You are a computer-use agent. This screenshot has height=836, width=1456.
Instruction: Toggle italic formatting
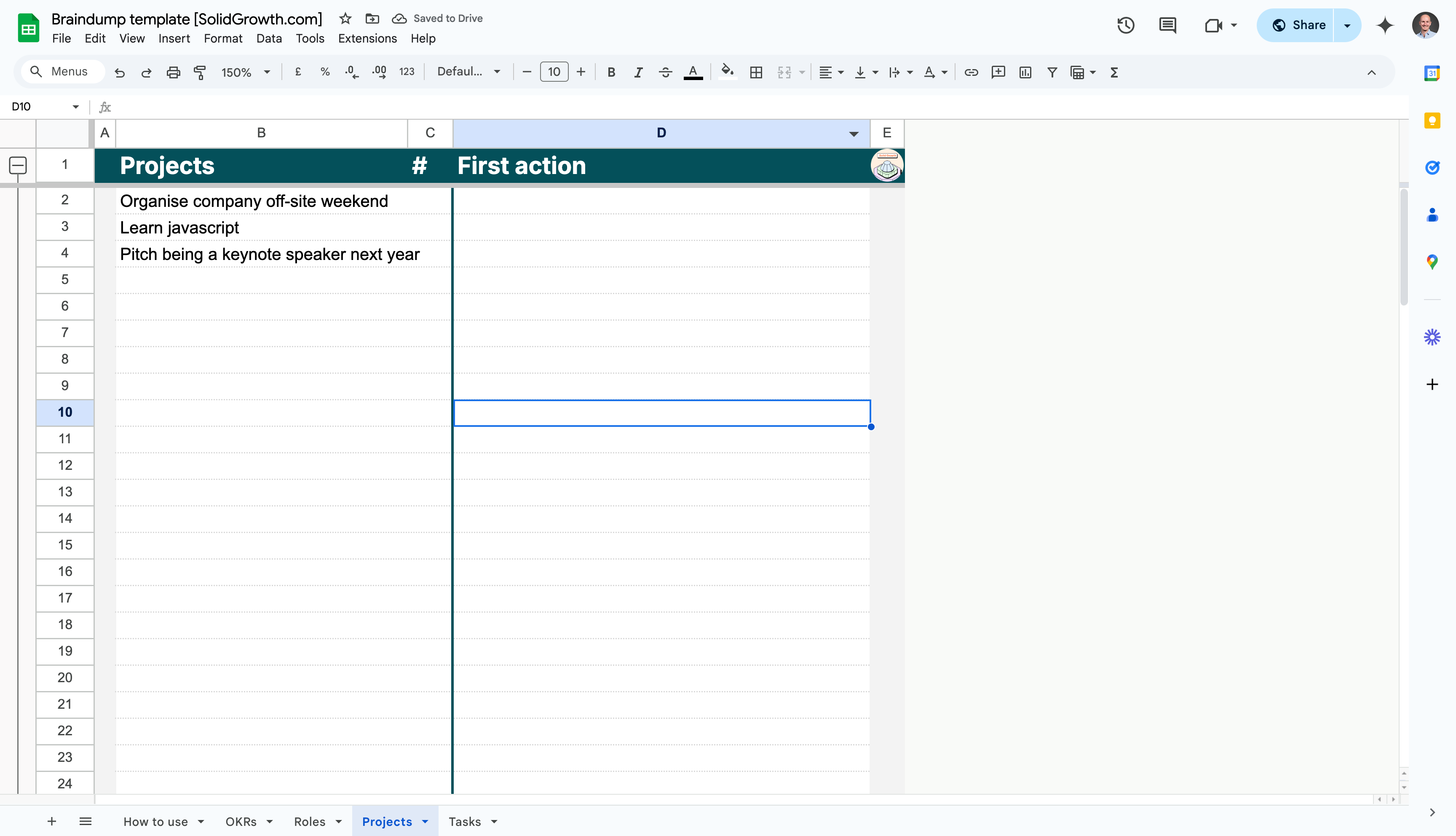[638, 72]
